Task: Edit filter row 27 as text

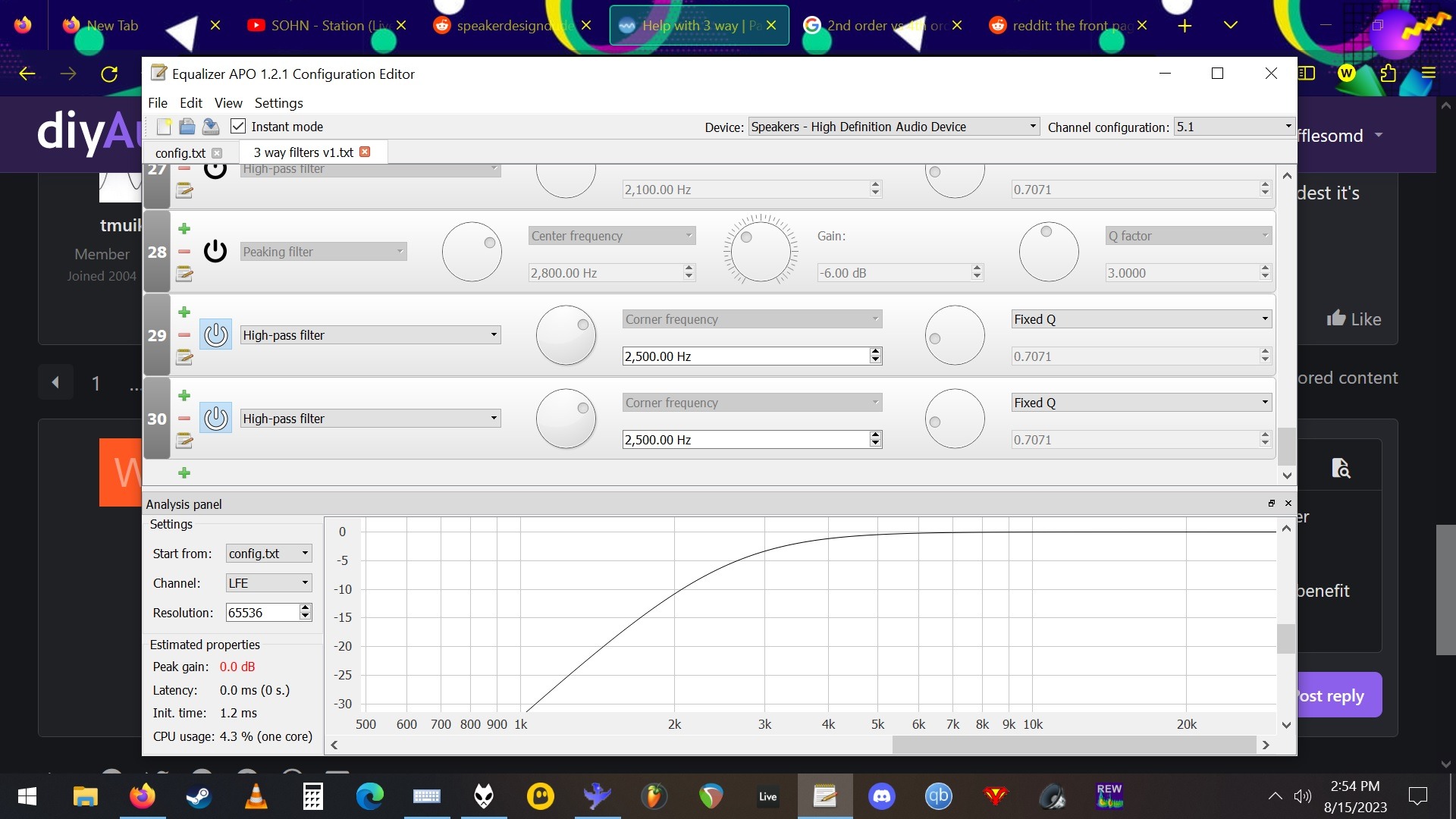Action: [x=184, y=190]
